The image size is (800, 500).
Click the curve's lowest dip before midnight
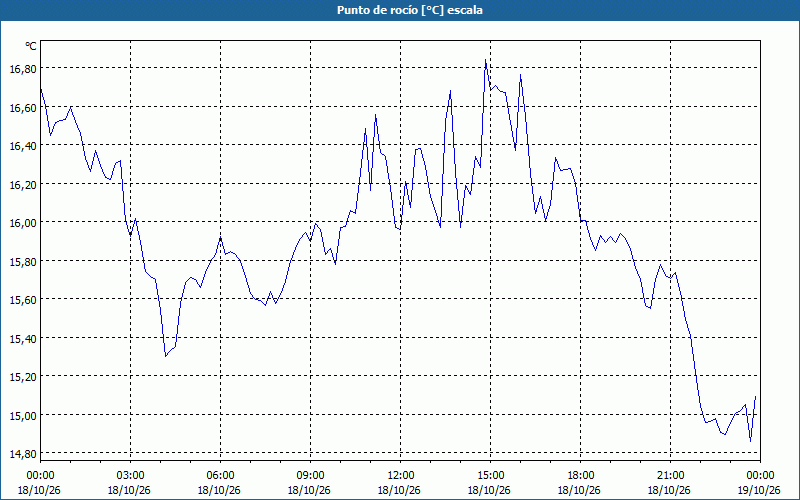pyautogui.click(x=750, y=441)
